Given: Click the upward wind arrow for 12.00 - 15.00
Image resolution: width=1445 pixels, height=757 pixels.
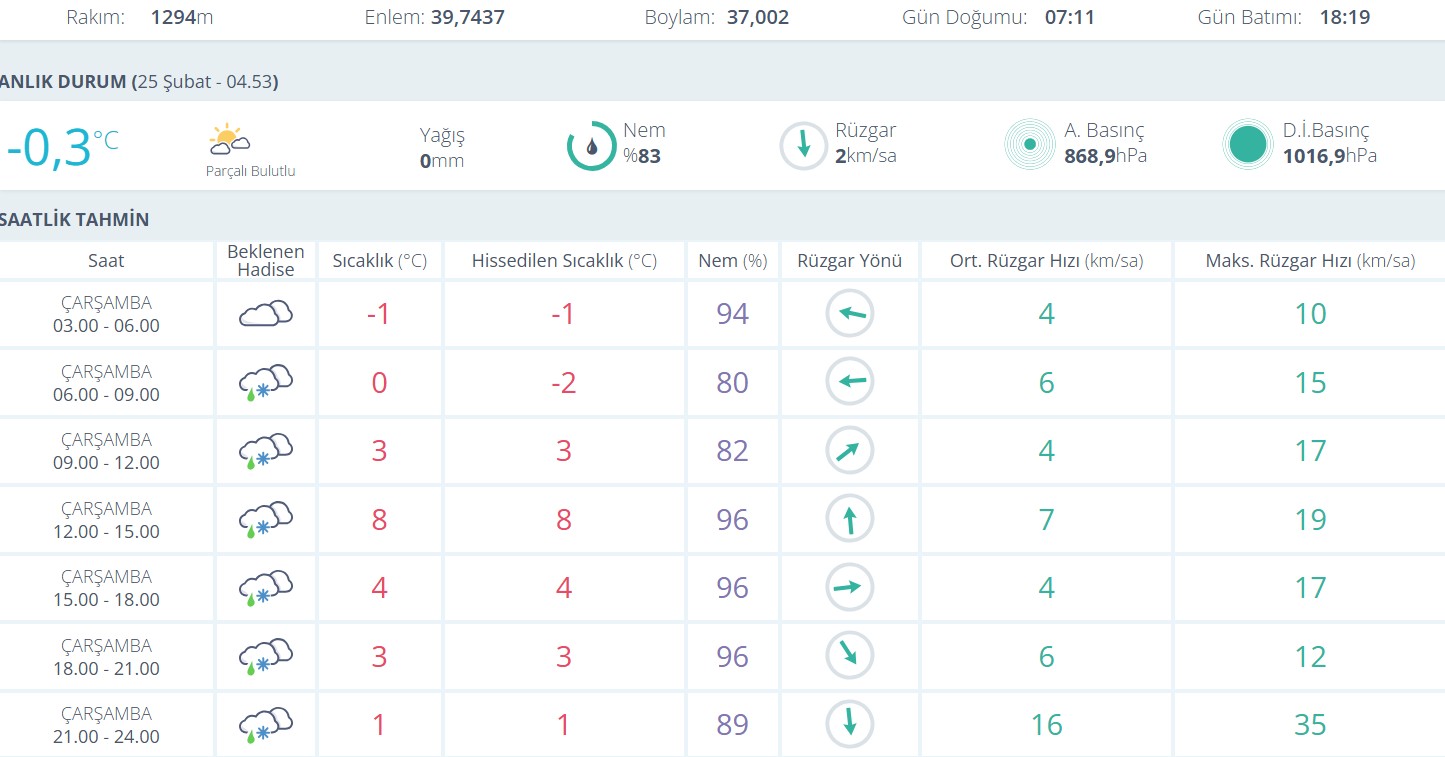Looking at the screenshot, I should [849, 520].
